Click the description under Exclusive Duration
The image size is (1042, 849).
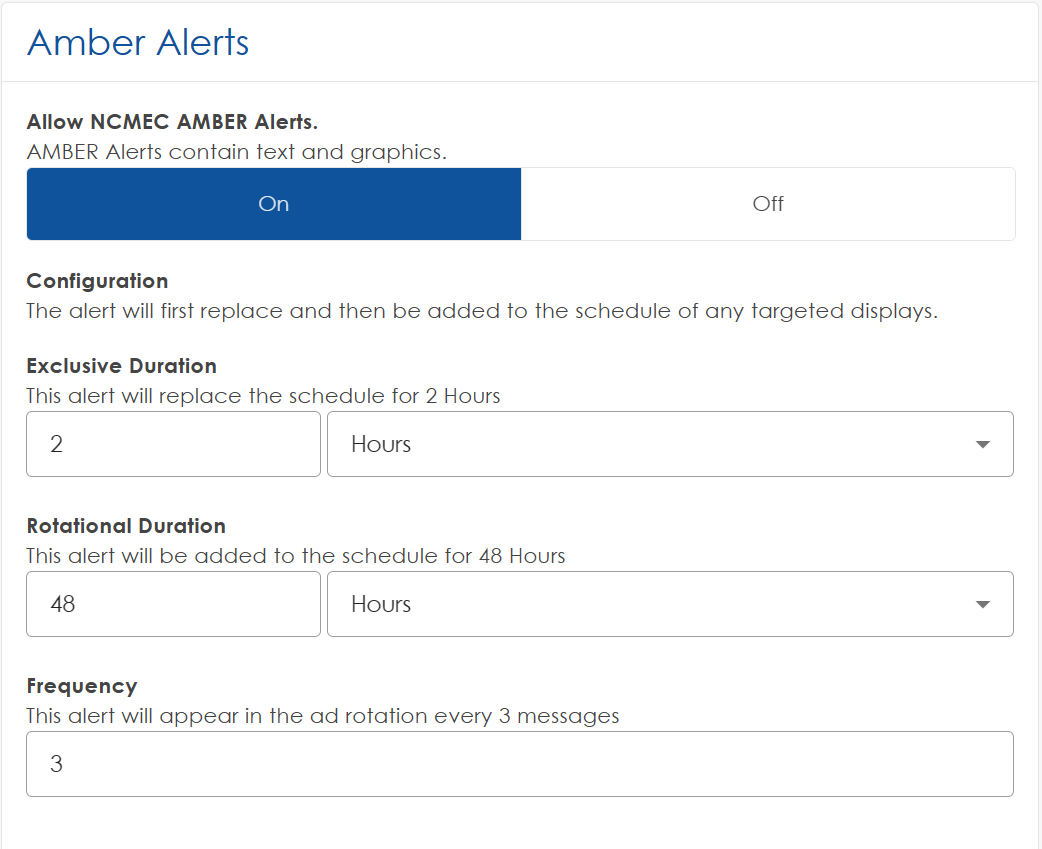pyautogui.click(x=262, y=396)
